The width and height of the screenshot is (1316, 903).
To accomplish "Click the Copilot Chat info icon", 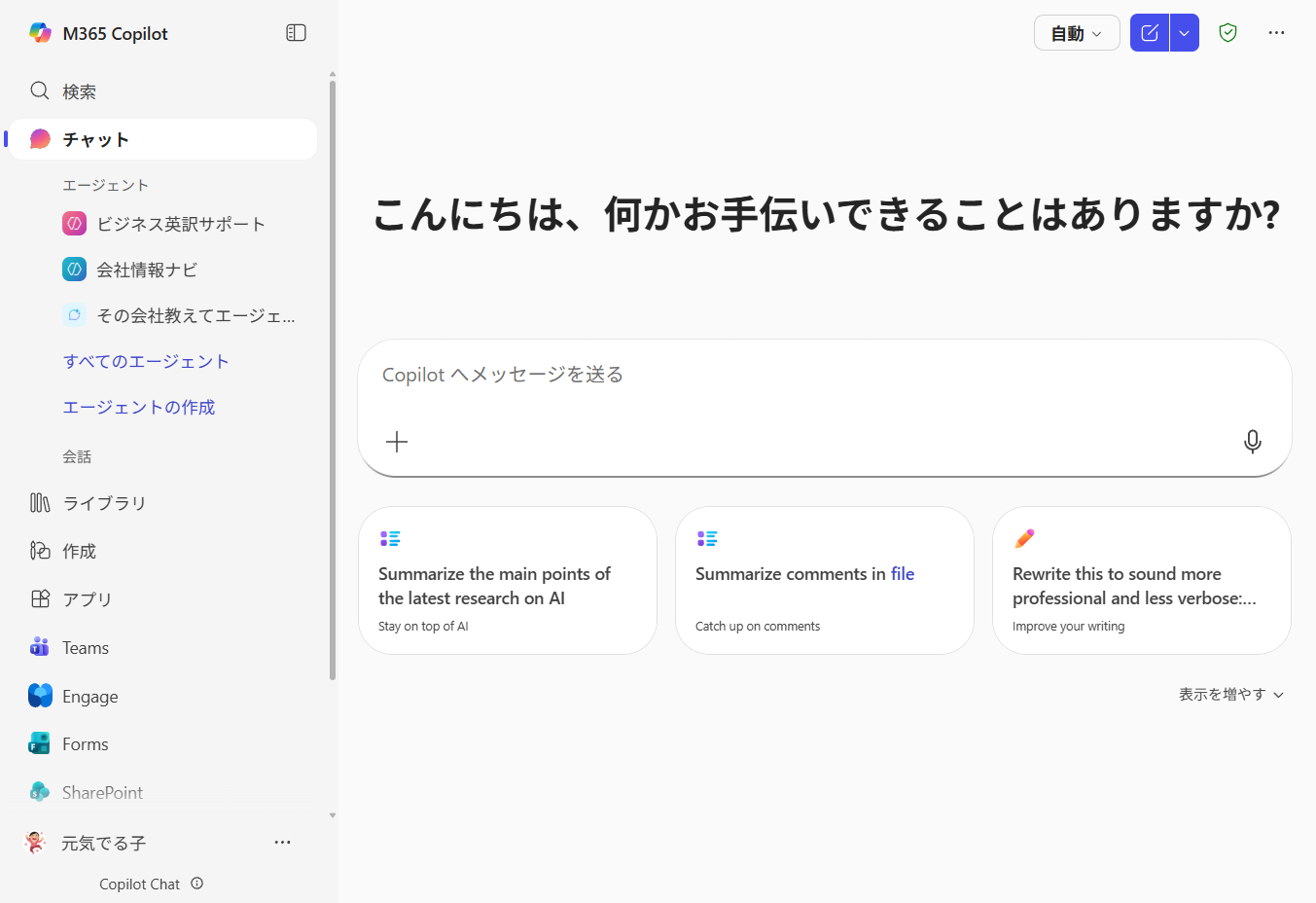I will 197,884.
